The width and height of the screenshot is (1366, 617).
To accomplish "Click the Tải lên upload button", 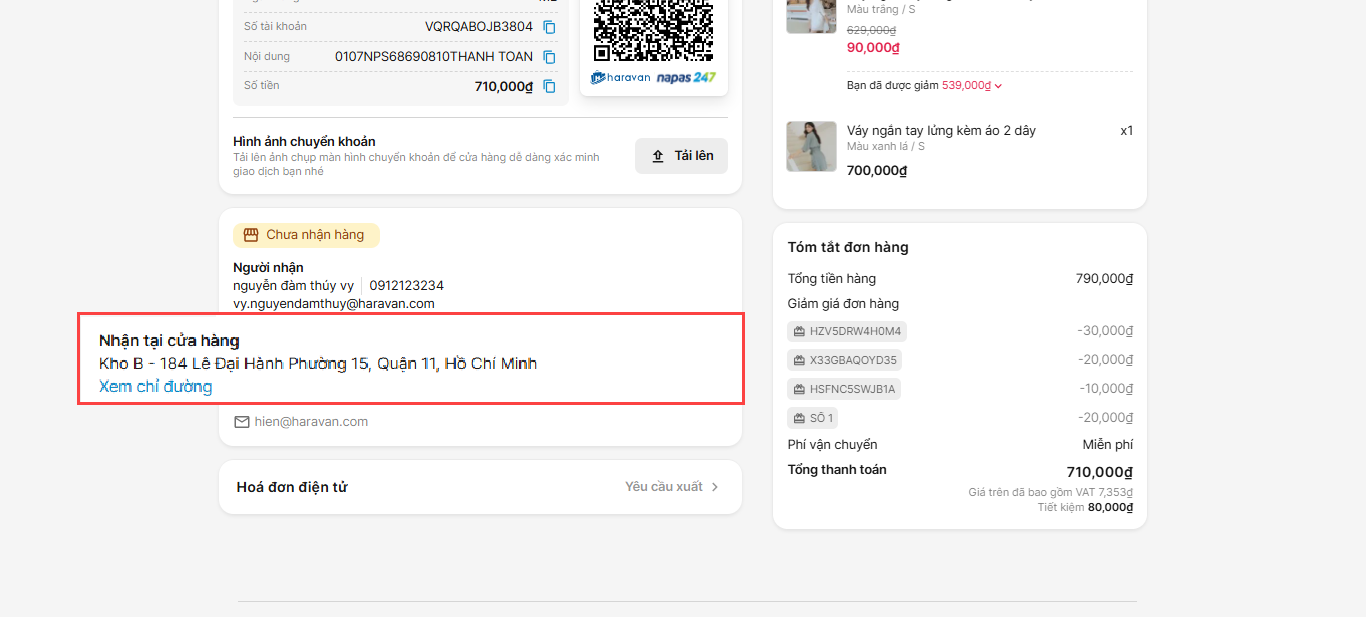I will pos(681,156).
